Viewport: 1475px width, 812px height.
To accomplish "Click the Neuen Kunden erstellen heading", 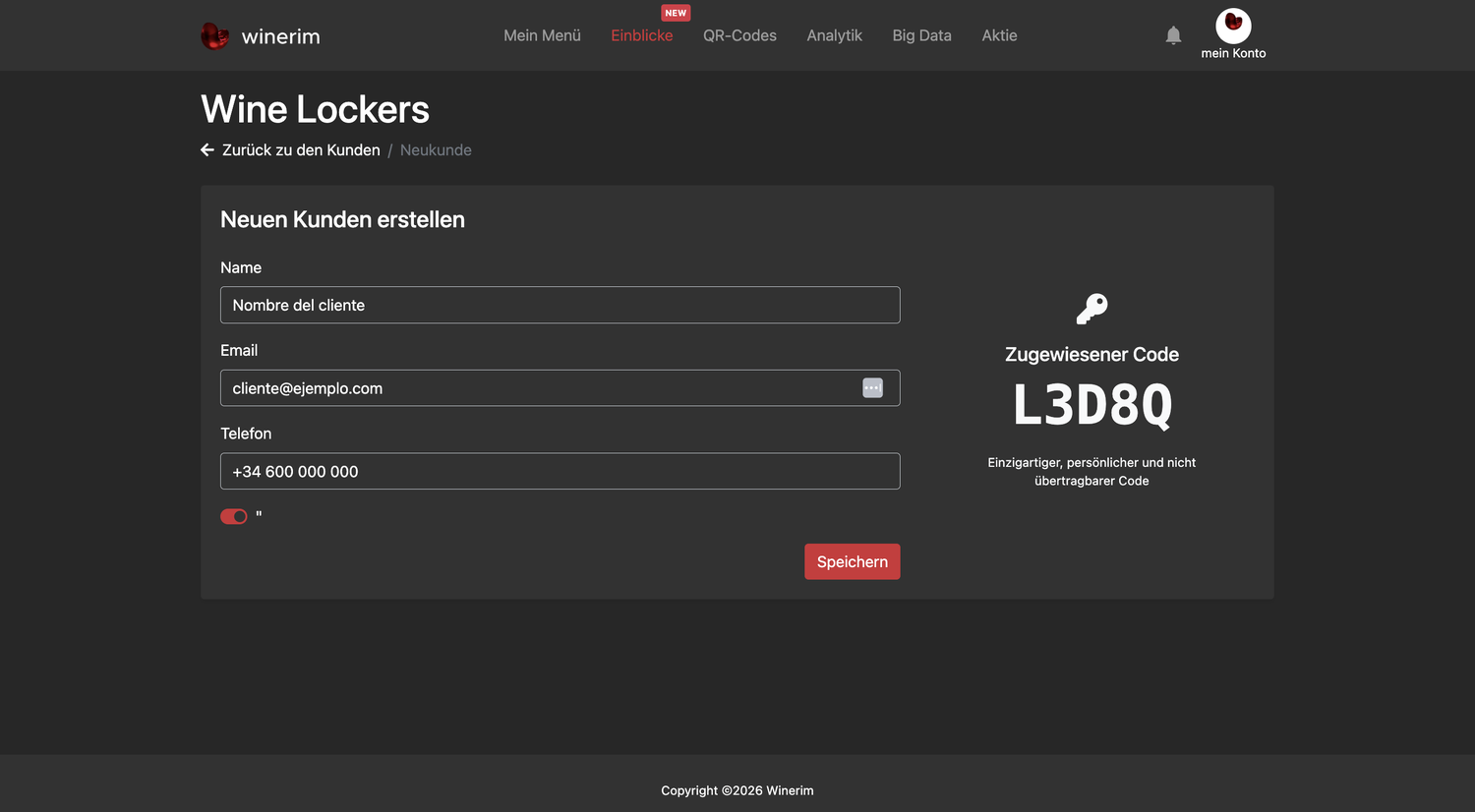I will pyautogui.click(x=342, y=219).
